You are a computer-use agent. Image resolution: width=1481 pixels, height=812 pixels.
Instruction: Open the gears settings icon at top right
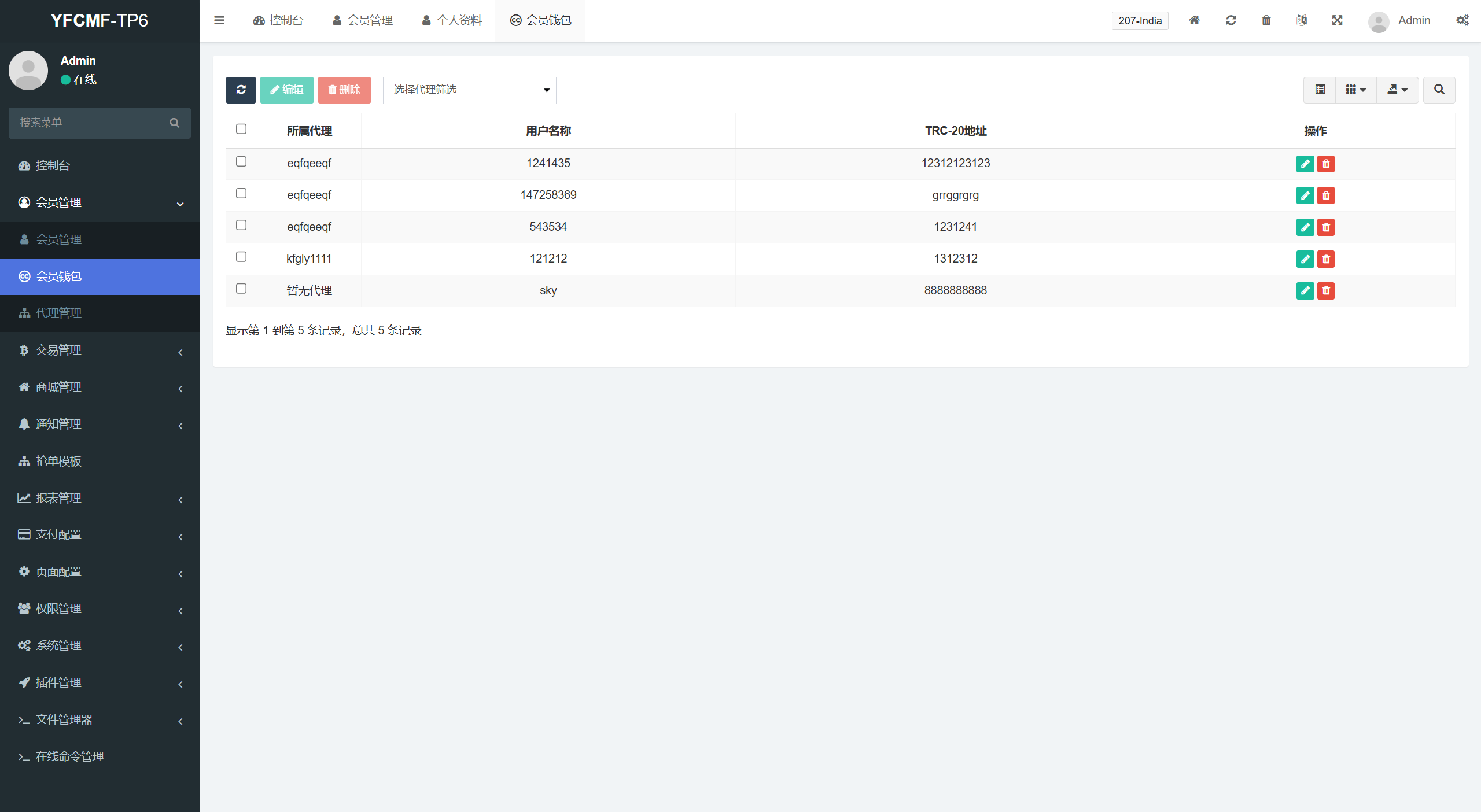tap(1462, 20)
